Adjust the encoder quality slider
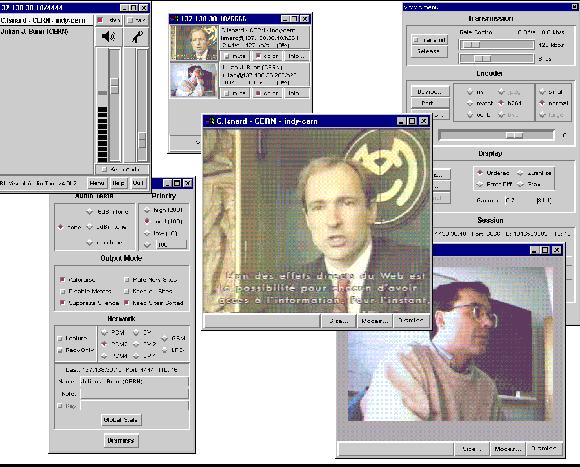 [x=515, y=135]
